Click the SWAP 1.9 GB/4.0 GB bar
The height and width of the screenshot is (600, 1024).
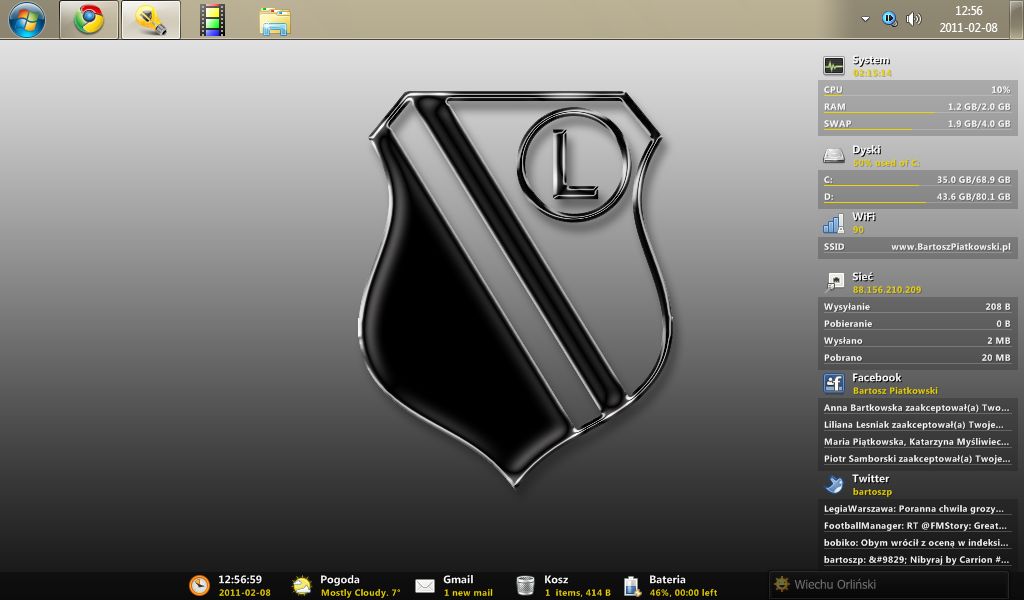(x=917, y=123)
